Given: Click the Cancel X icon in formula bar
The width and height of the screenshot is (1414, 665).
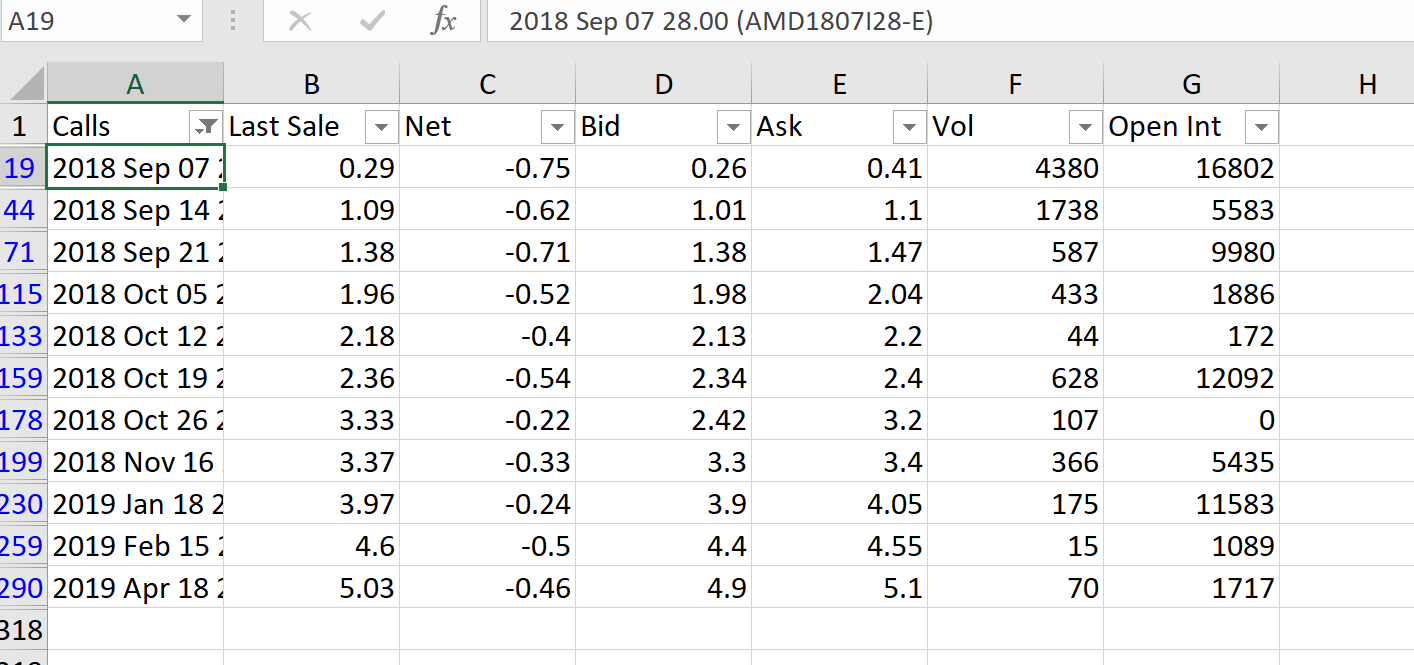Looking at the screenshot, I should coord(299,21).
